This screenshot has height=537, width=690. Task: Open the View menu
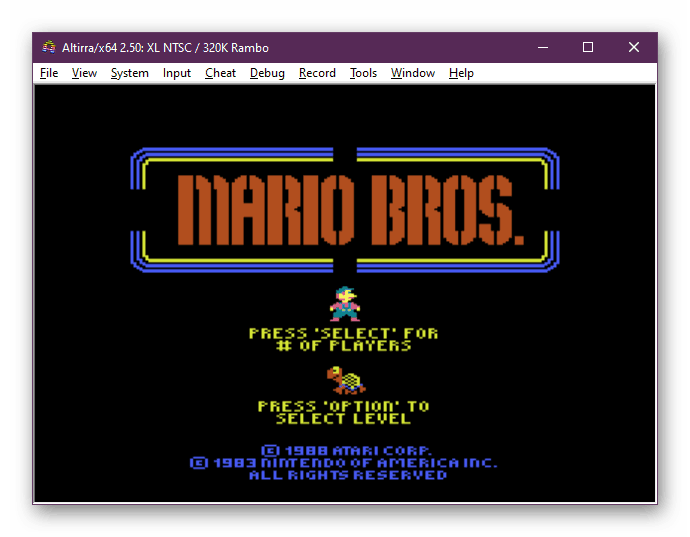[x=84, y=73]
